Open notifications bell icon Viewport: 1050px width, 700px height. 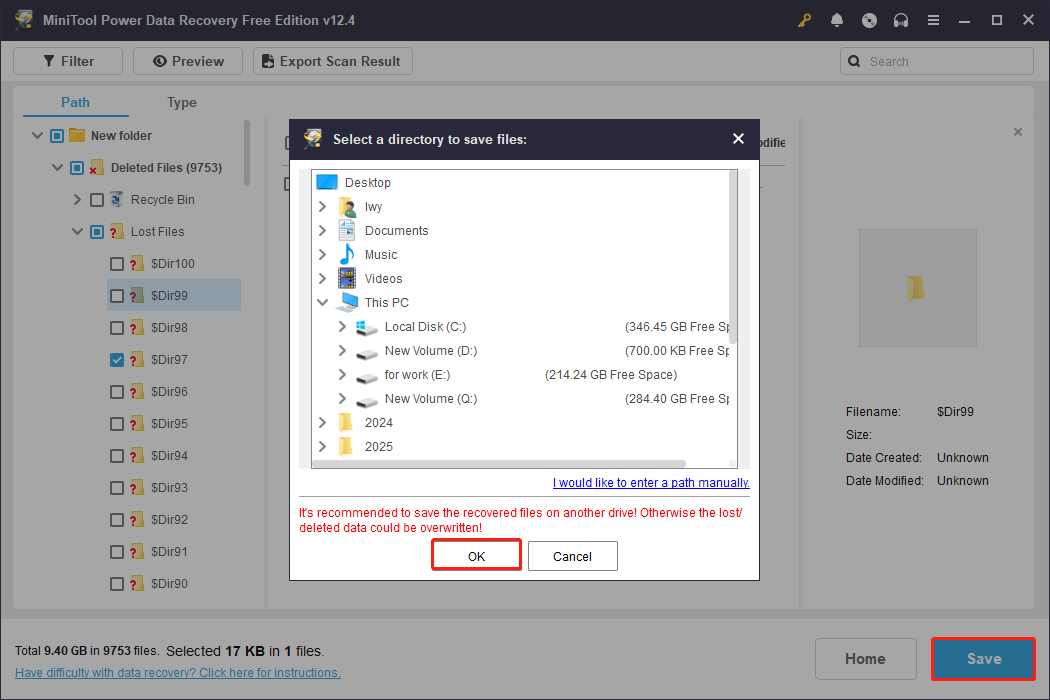[x=836, y=20]
